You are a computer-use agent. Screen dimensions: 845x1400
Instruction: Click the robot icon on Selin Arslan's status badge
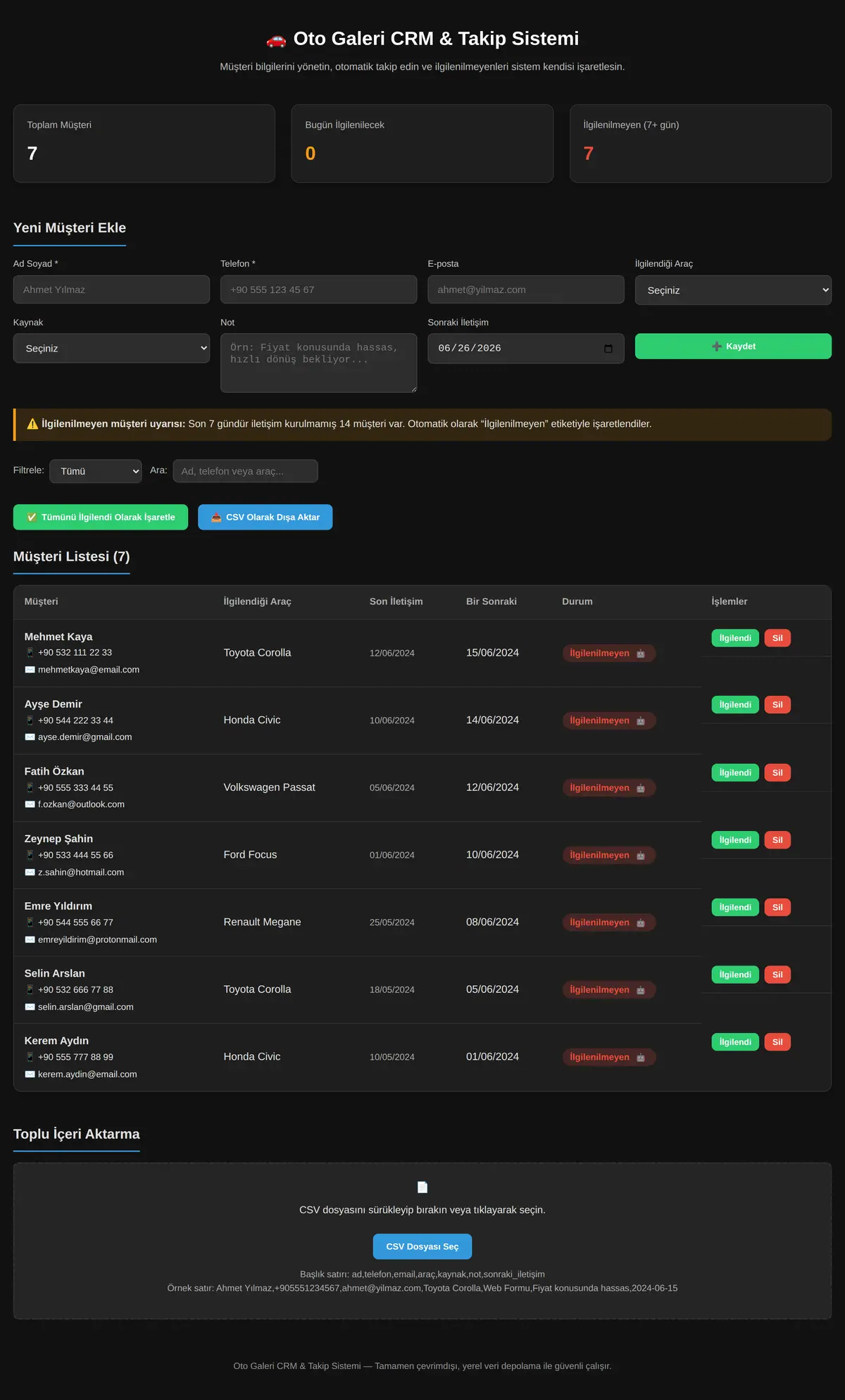click(641, 990)
